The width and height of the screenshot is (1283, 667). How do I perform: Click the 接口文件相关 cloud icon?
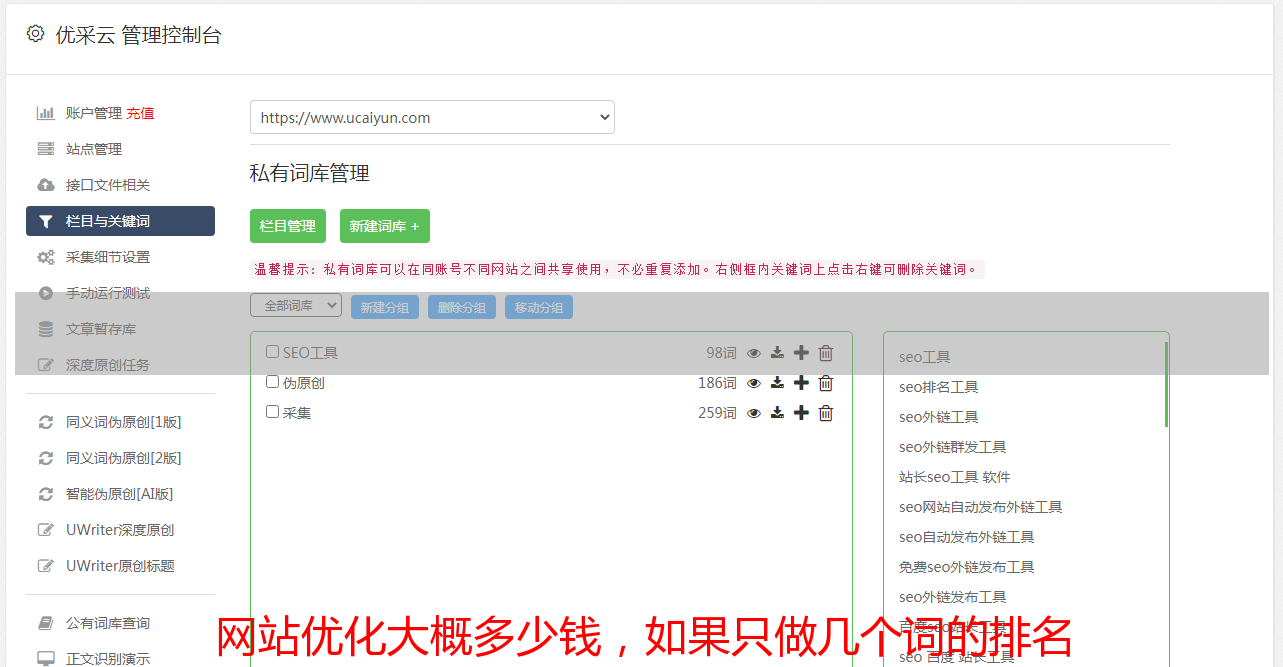[46, 185]
